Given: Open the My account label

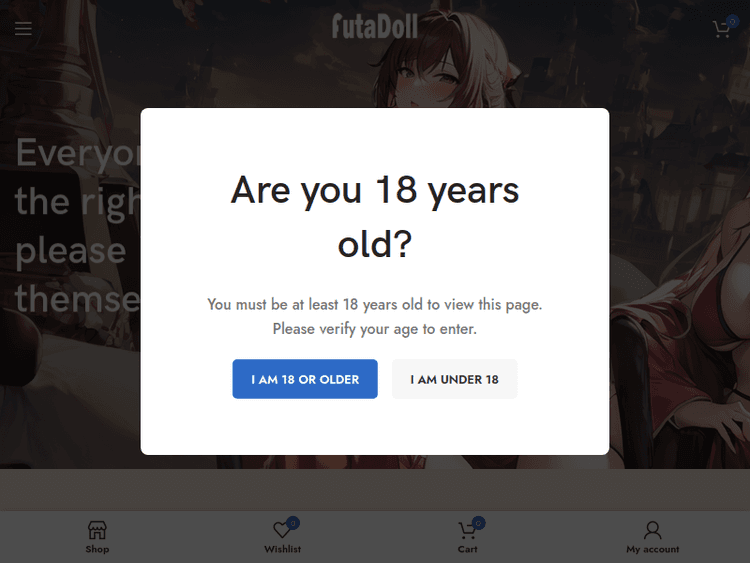Looking at the screenshot, I should [652, 549].
